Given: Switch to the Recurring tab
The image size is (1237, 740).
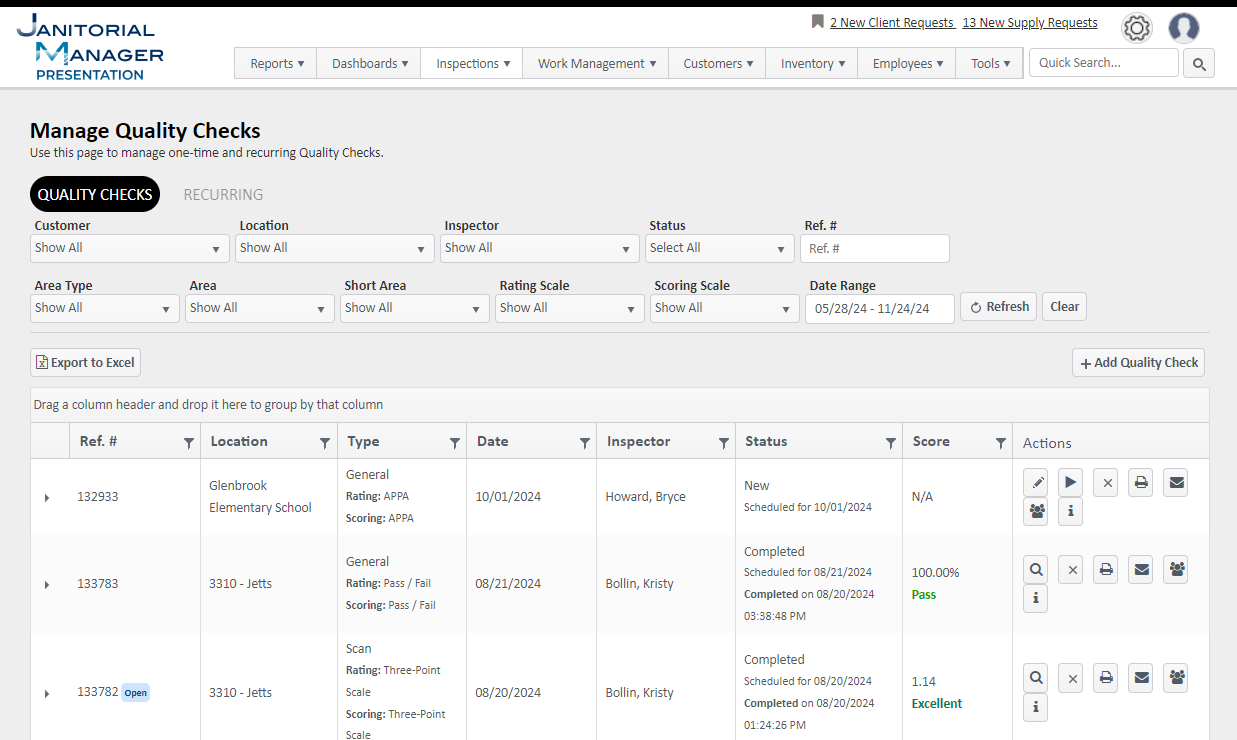Looking at the screenshot, I should 223,195.
